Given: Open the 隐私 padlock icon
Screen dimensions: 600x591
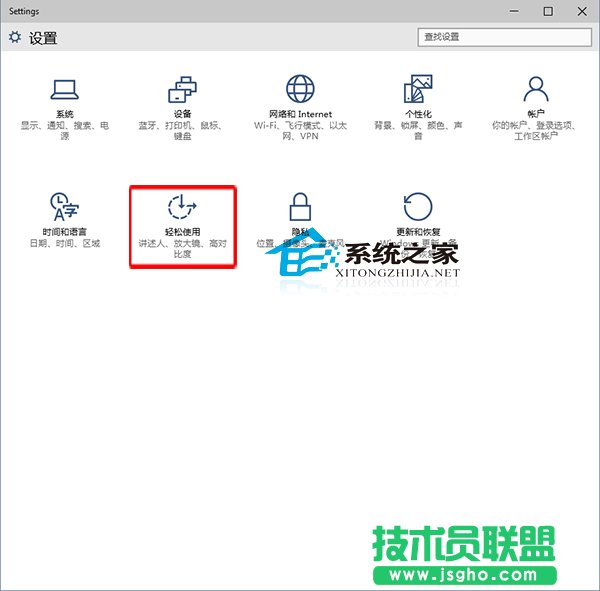Looking at the screenshot, I should [x=300, y=207].
